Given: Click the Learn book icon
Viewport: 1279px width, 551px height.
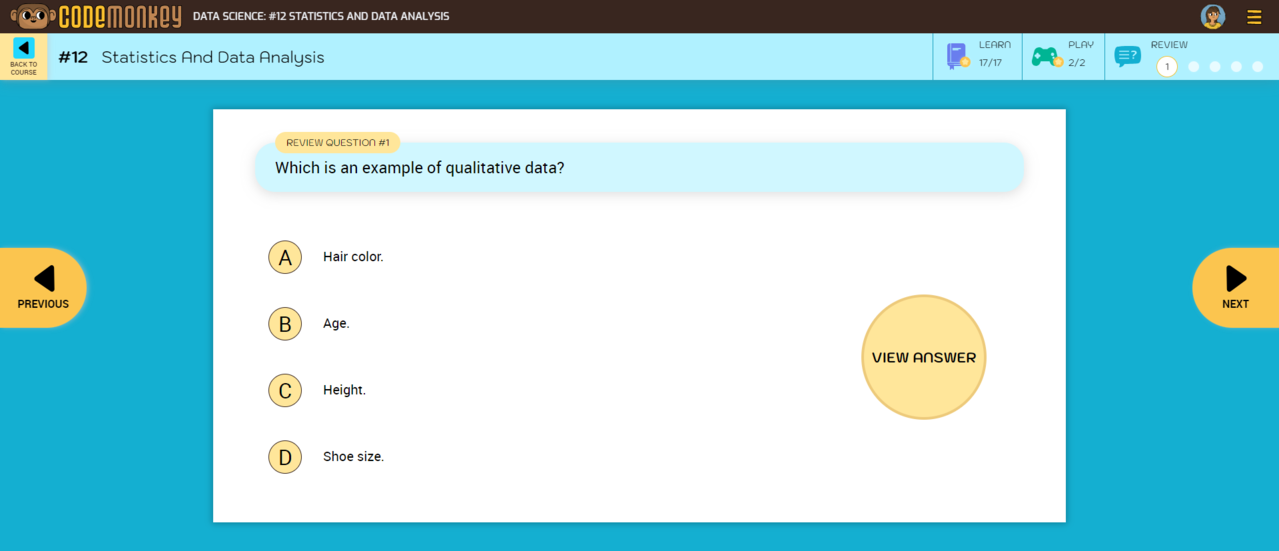Looking at the screenshot, I should click(958, 56).
